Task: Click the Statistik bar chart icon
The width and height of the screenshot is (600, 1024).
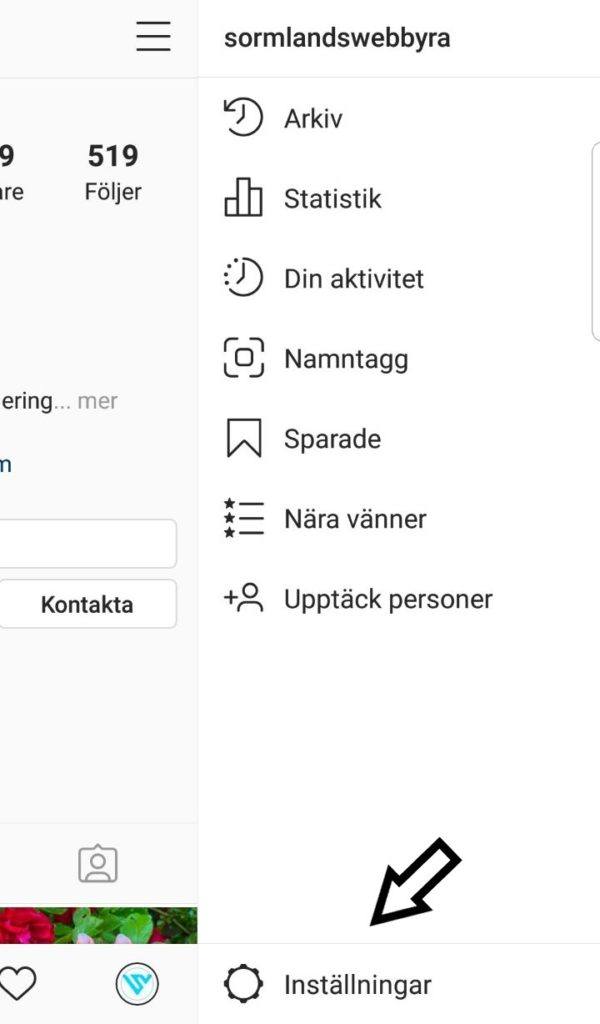Action: 243,198
